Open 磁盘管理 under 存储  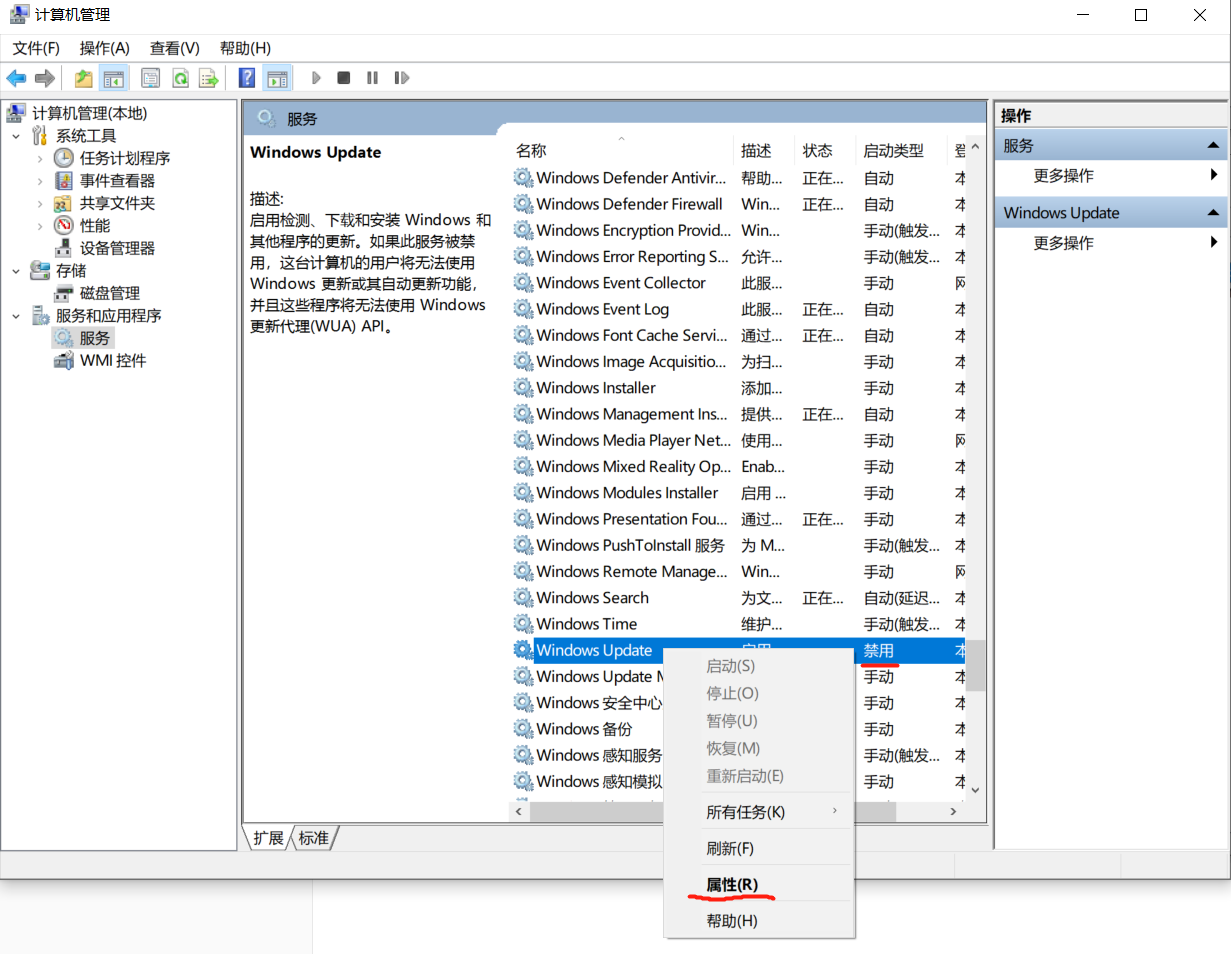pos(110,293)
